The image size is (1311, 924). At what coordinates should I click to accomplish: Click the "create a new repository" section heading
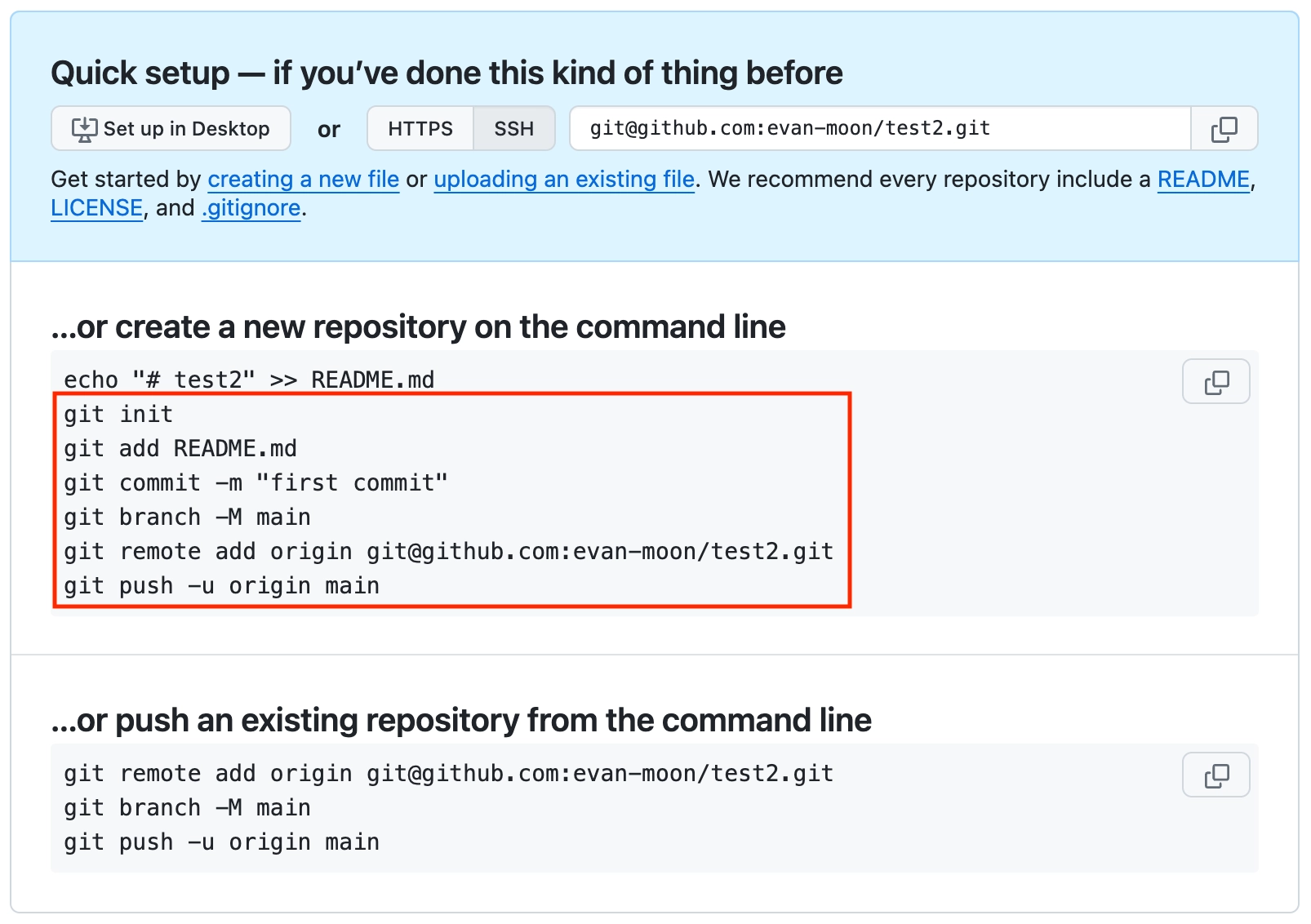418,327
